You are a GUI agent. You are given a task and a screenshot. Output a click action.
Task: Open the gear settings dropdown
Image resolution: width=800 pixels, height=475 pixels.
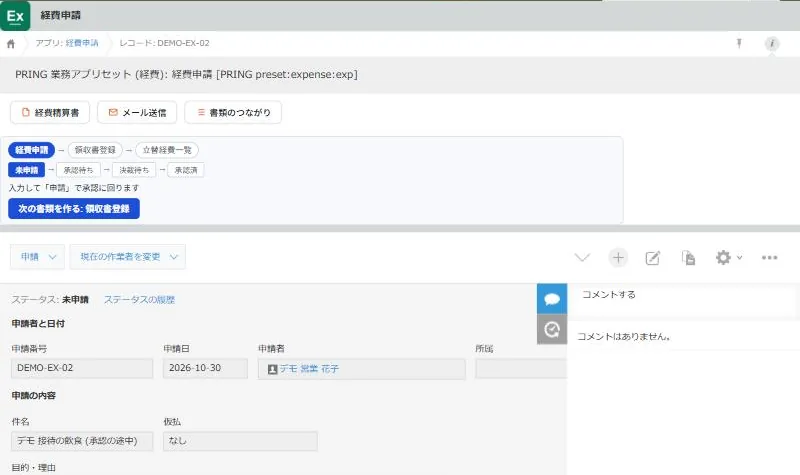[728, 258]
